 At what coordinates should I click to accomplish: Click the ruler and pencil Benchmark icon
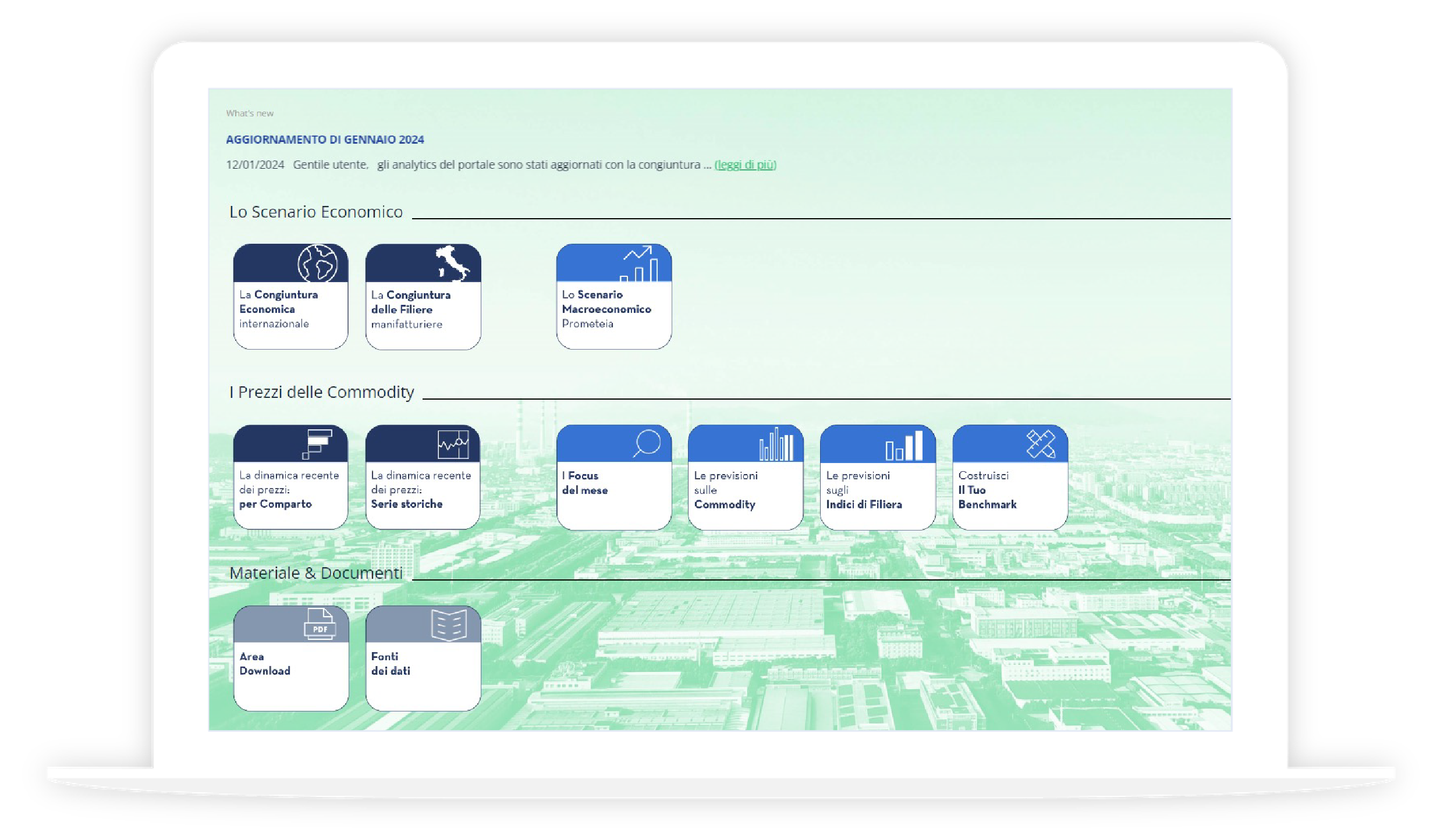[1041, 444]
